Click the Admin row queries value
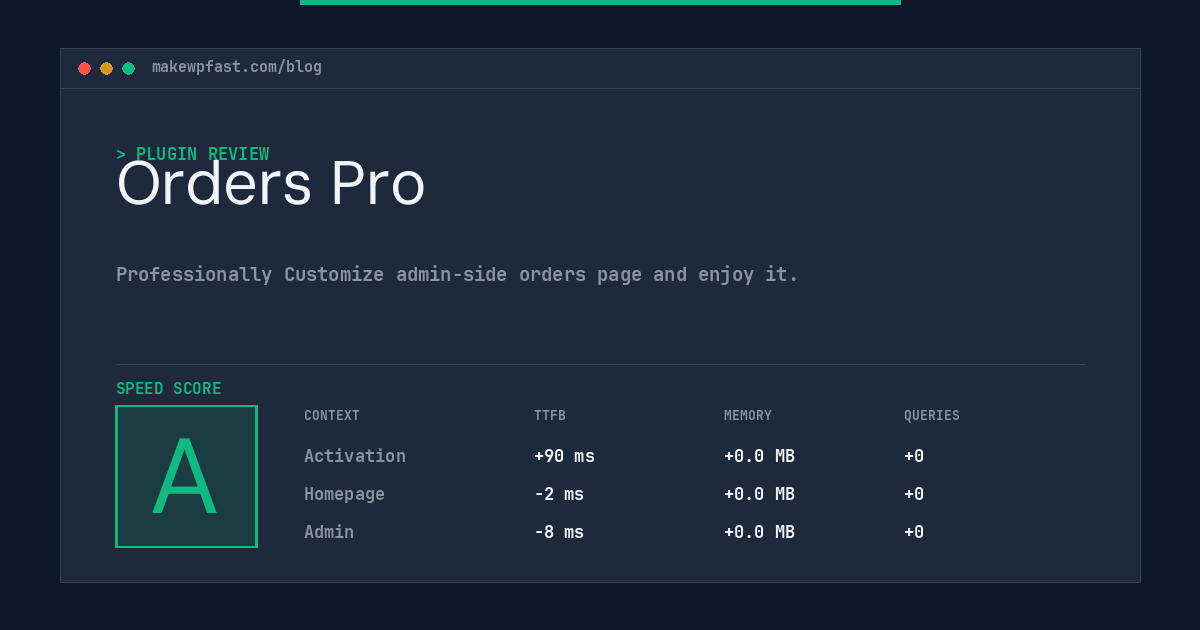 click(914, 532)
